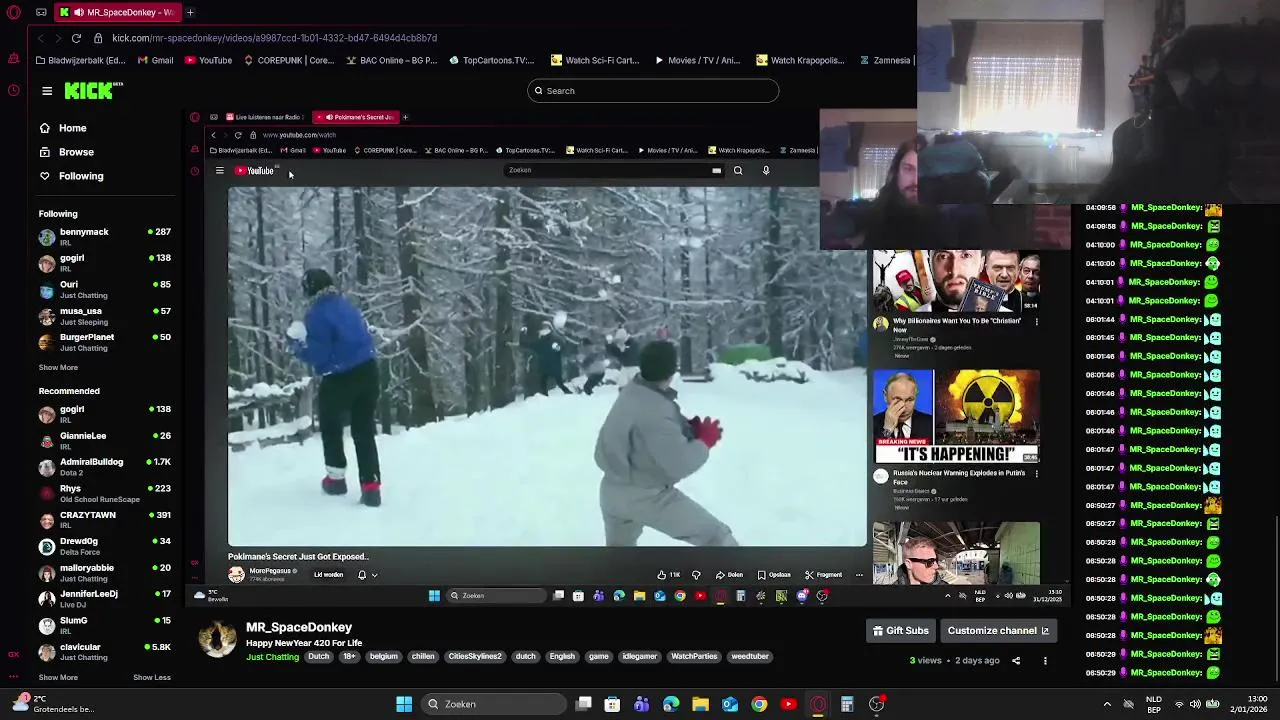Open the MR_SpaceDonkey channel name link
Image resolution: width=1280 pixels, height=720 pixels.
point(299,627)
